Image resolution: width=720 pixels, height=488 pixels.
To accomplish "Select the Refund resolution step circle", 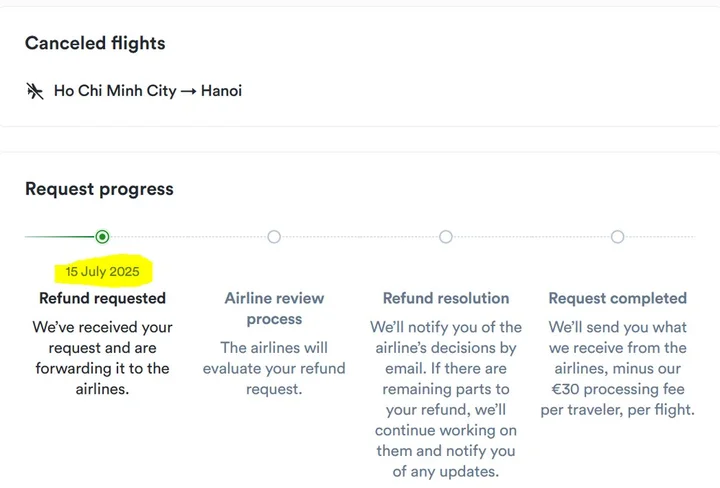I will pyautogui.click(x=446, y=237).
